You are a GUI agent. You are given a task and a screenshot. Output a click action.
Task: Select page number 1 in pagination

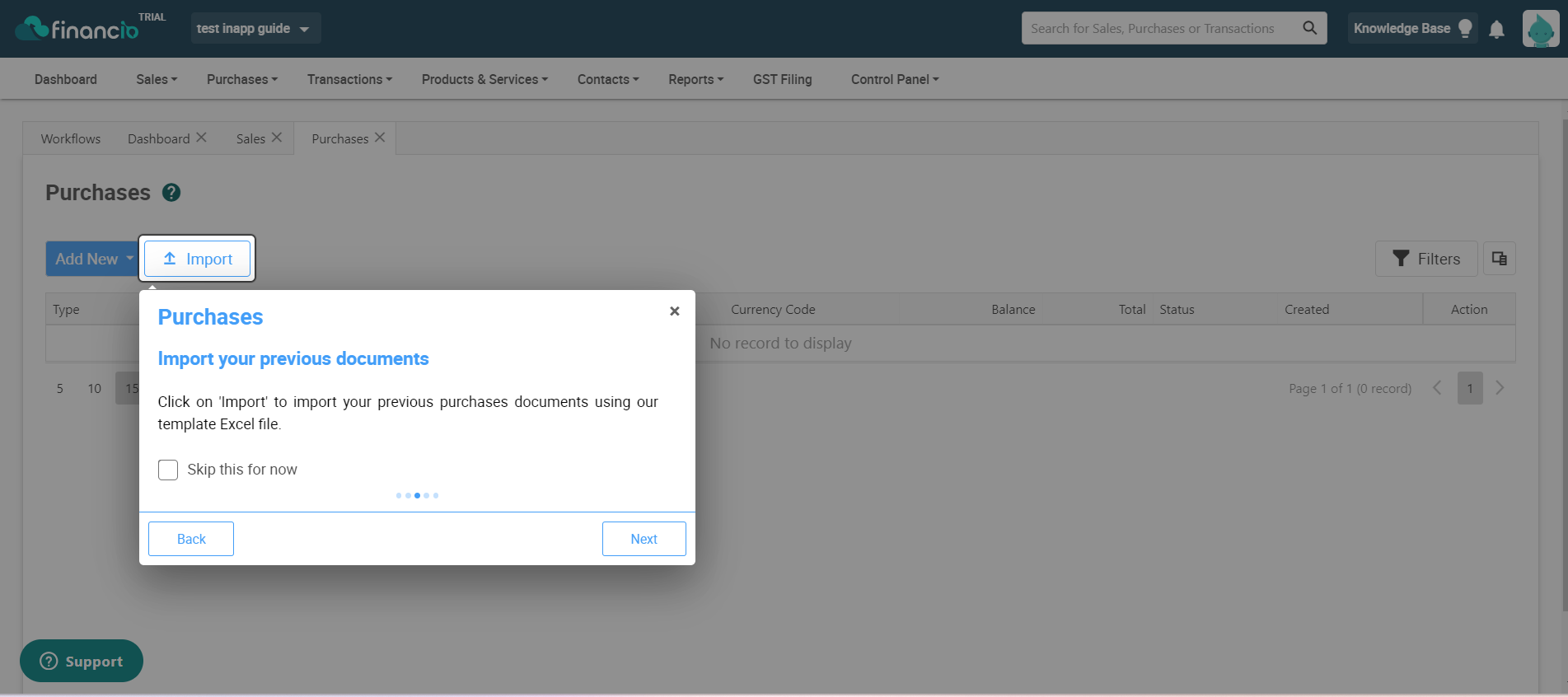(1470, 388)
